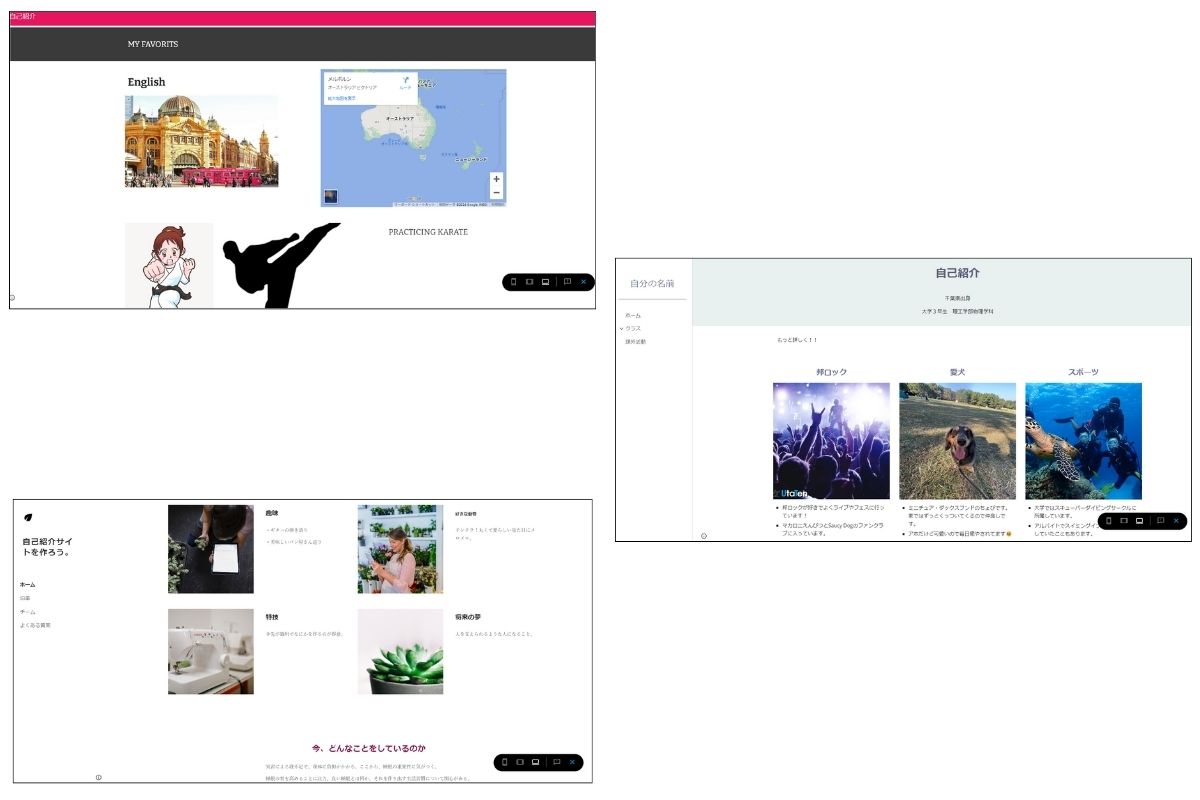Expand the クラス chevron in the sidebar

(x=621, y=328)
